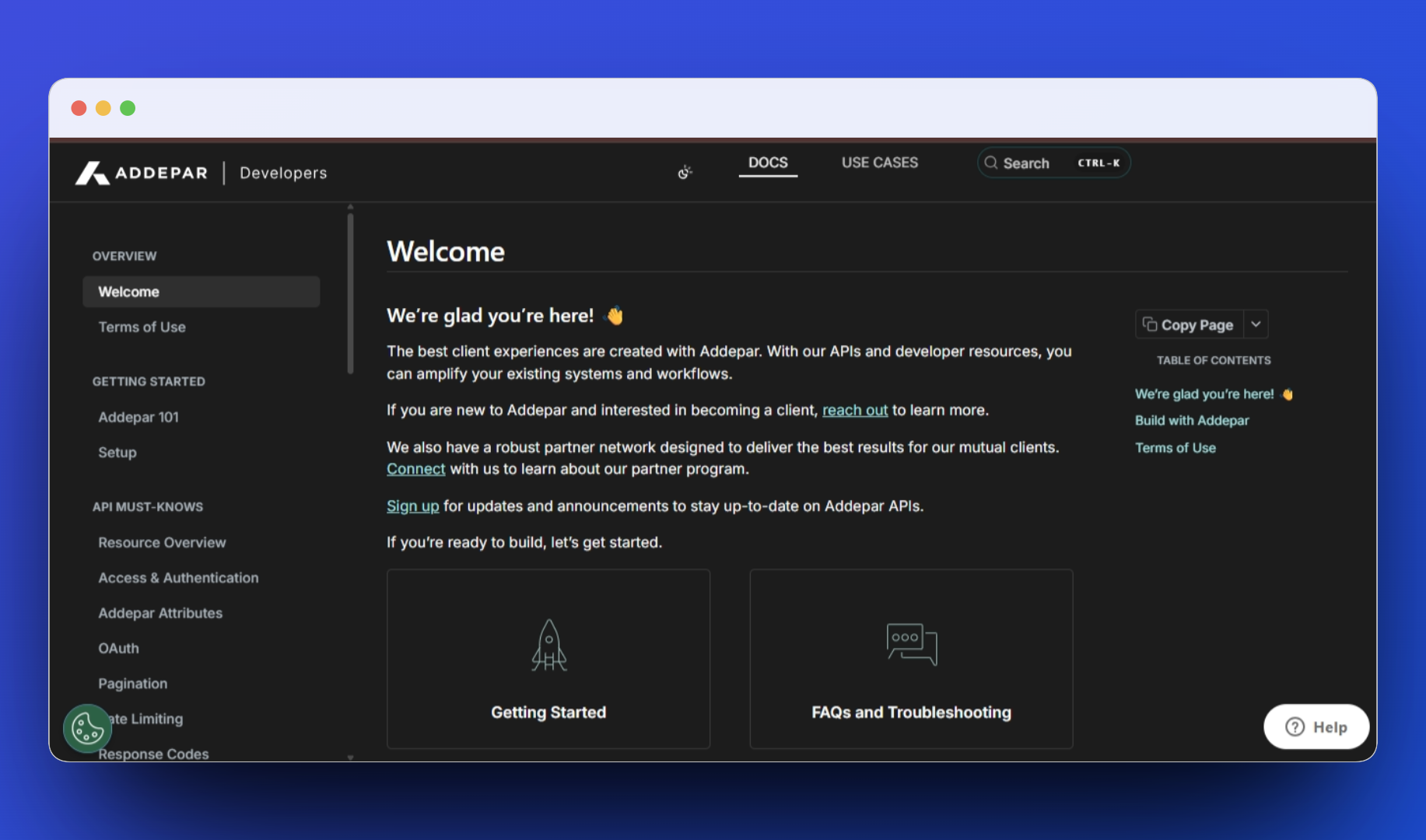Click the TABLE OF CONTENTS label
The height and width of the screenshot is (840, 1426).
1214,360
